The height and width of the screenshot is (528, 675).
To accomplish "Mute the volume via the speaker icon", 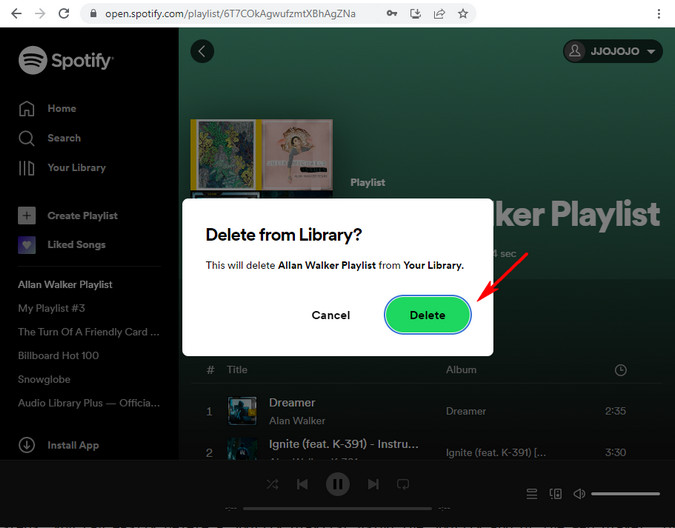I will tap(579, 494).
